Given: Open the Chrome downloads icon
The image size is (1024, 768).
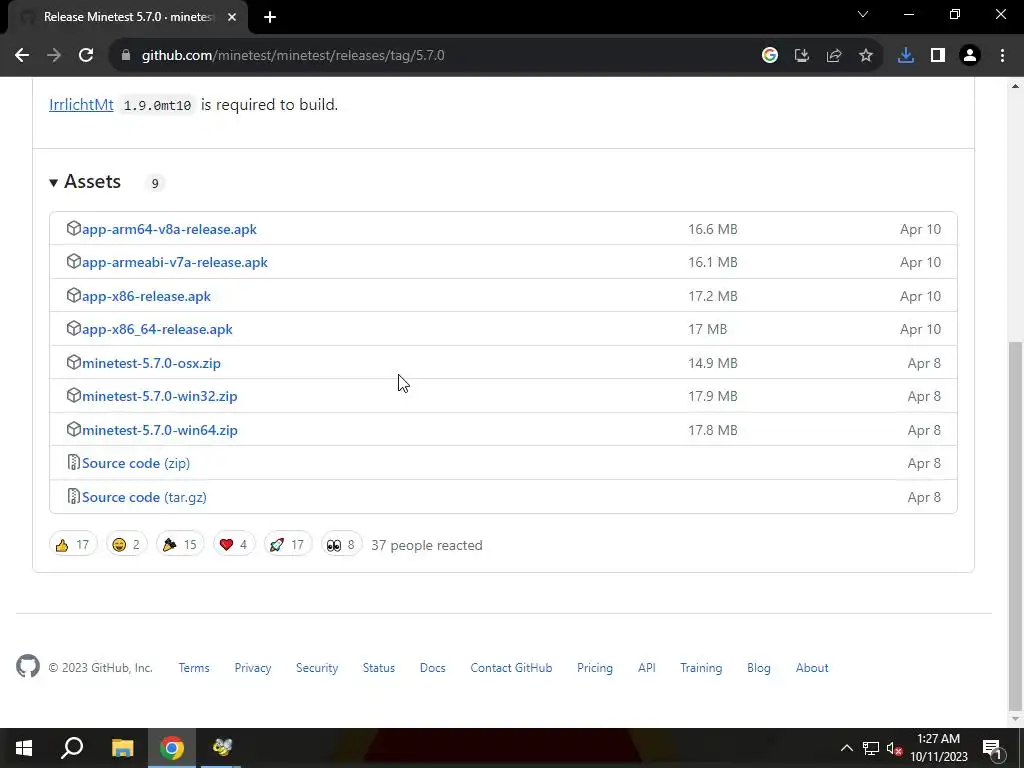Looking at the screenshot, I should [x=906, y=56].
